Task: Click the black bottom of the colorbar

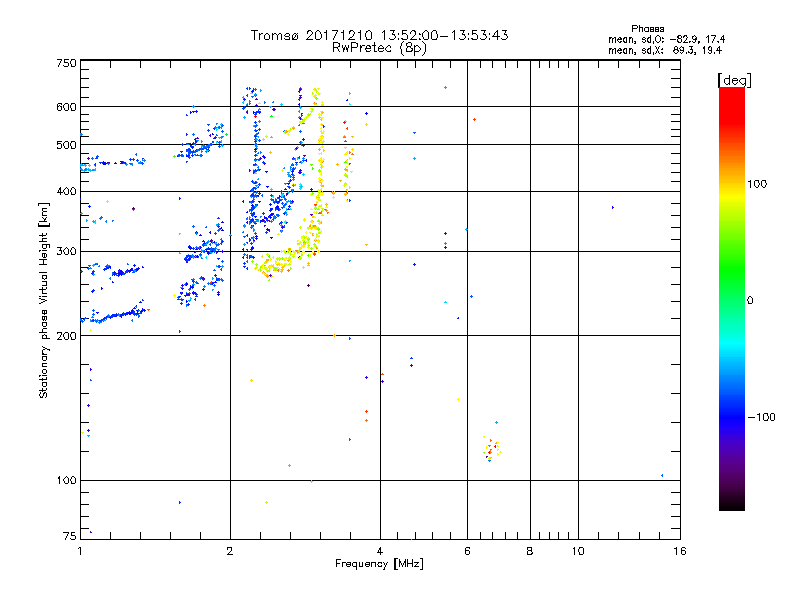Action: click(732, 503)
